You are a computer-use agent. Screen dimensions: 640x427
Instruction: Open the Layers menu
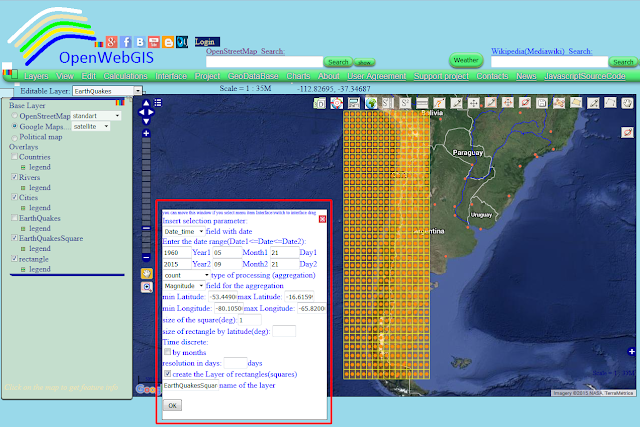click(x=36, y=76)
